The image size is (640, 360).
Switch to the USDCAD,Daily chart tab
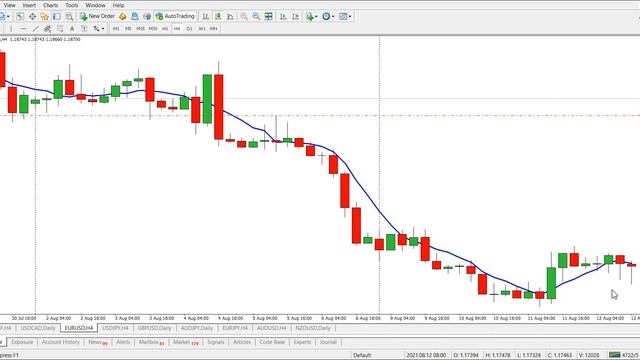(x=38, y=328)
